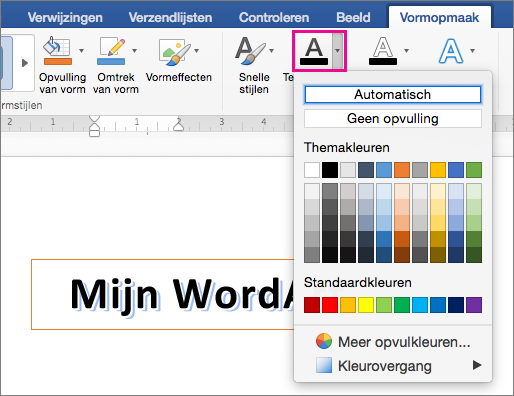
Task: Select the green theme color swatch
Action: 474,170
